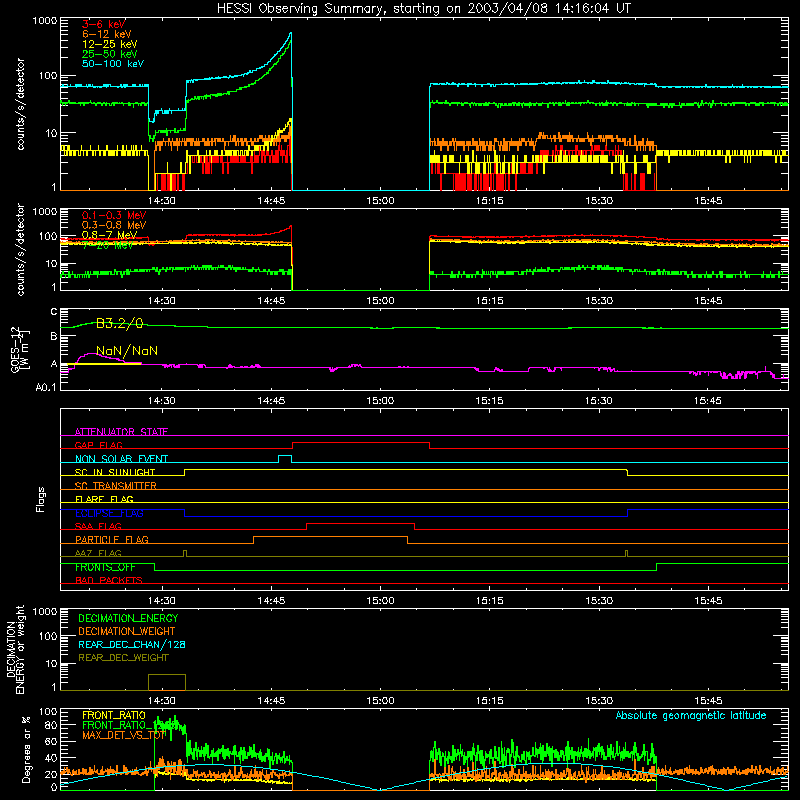
Task: Click the A0.1 label on the GOES axis
Action: pyautogui.click(x=46, y=387)
